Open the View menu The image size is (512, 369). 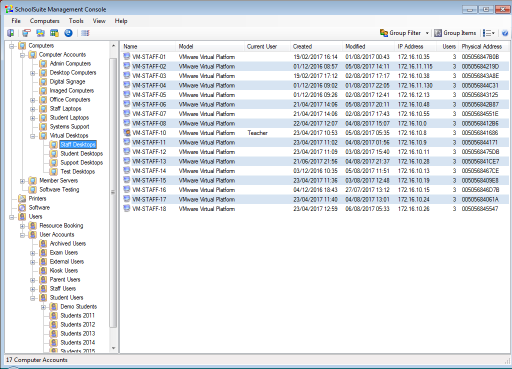[99, 21]
